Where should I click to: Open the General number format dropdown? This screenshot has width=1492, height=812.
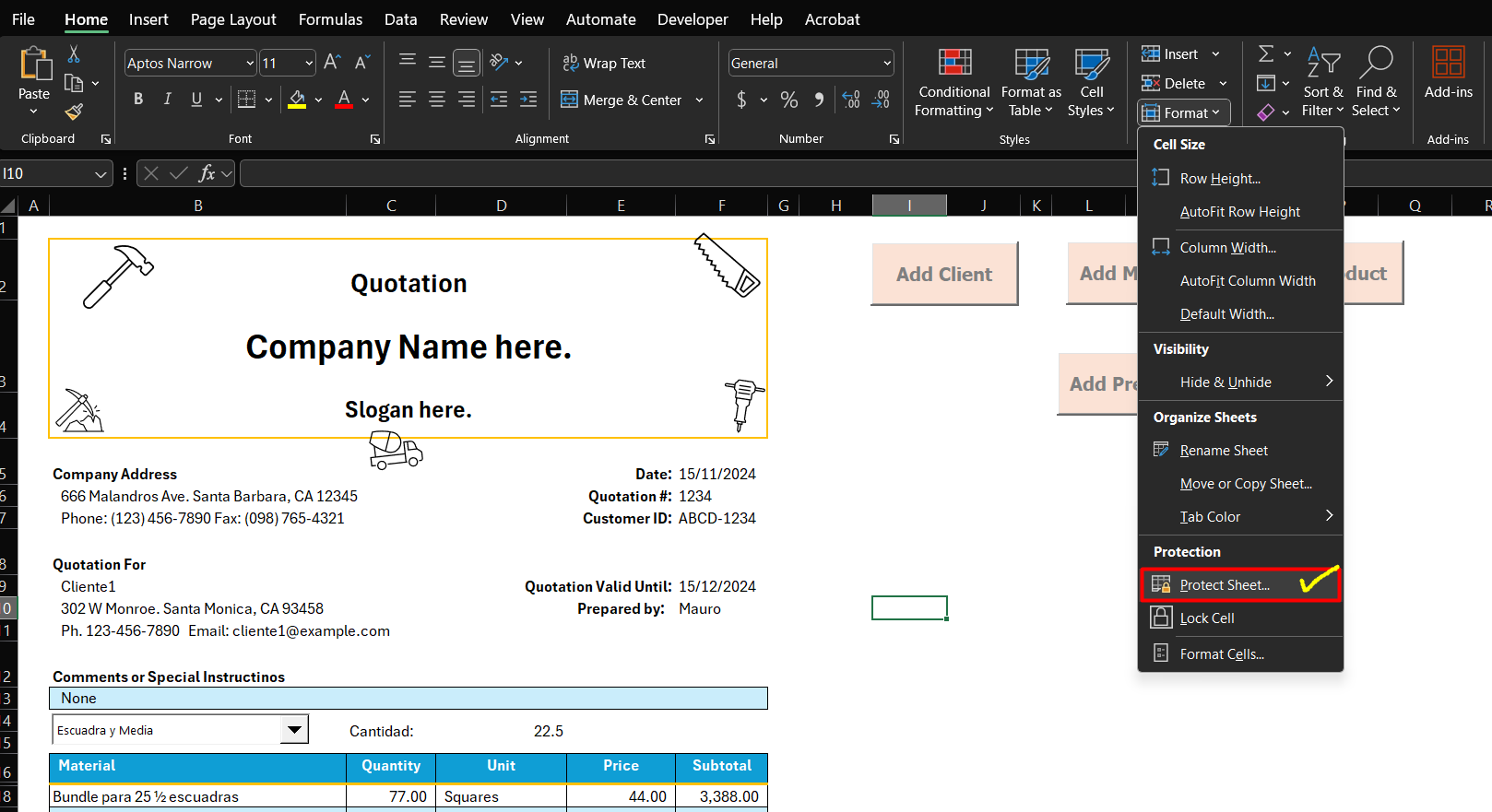887,64
